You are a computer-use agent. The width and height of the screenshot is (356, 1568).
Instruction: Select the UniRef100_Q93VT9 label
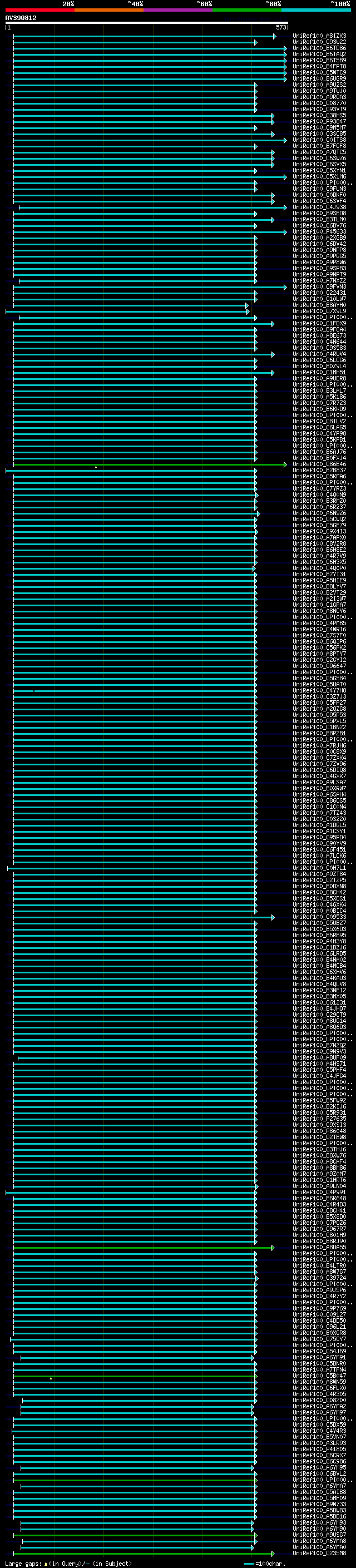point(319,110)
